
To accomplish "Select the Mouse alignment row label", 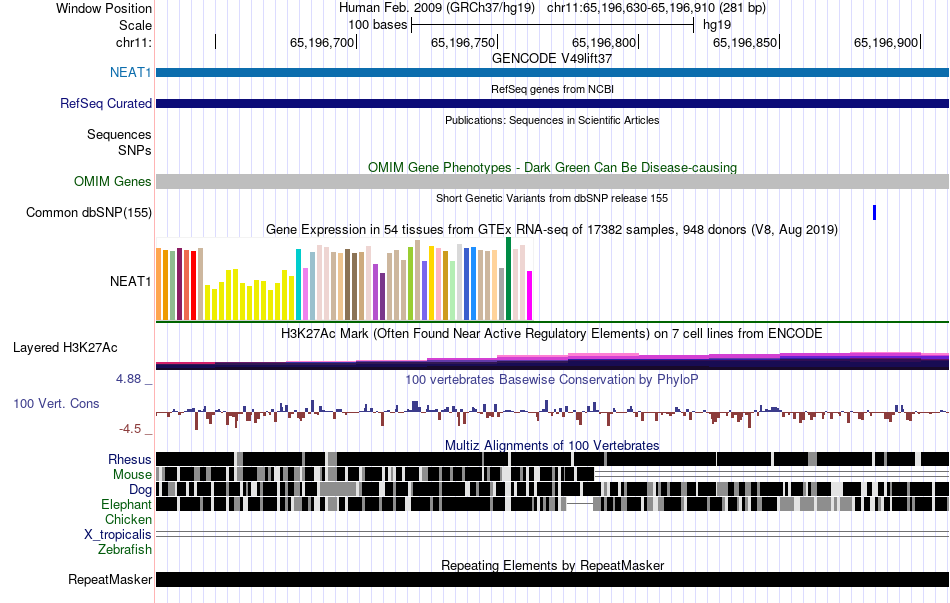I will [x=132, y=475].
